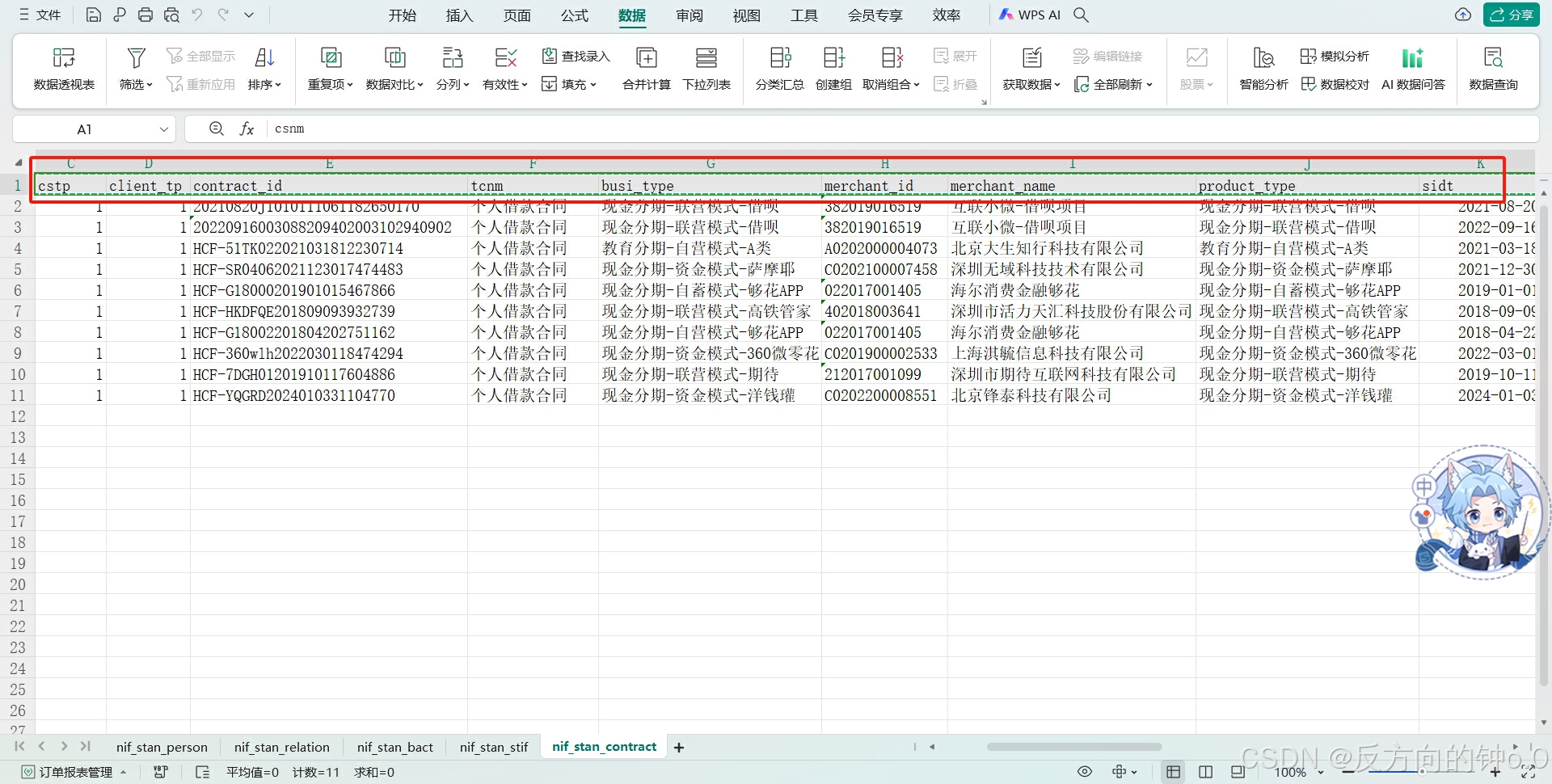Click the 分类汇总 subtotal icon
This screenshot has height=784, width=1552.
780,68
